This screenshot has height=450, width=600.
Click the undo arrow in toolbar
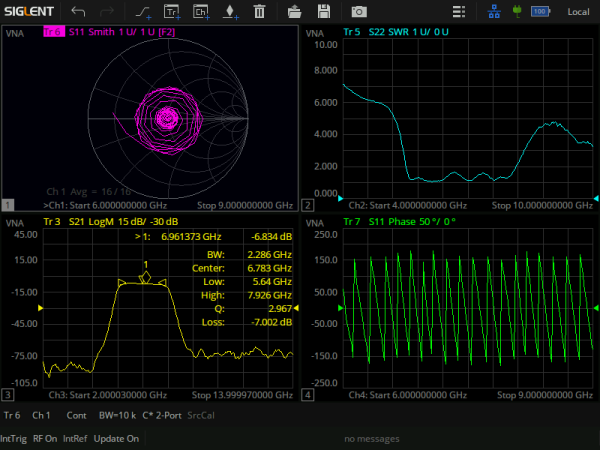pyautogui.click(x=78, y=12)
